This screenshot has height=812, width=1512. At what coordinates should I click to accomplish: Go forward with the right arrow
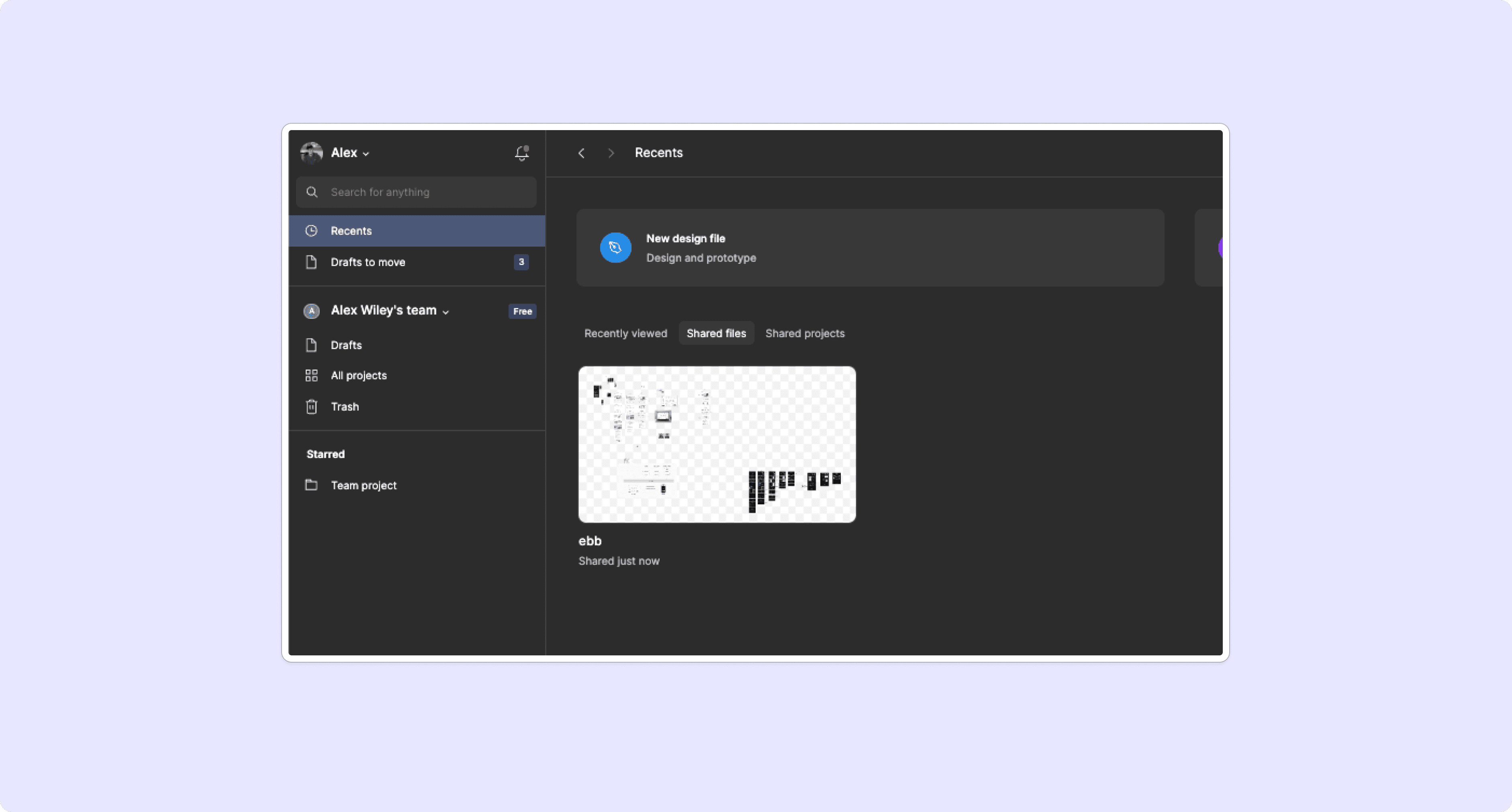(x=611, y=153)
